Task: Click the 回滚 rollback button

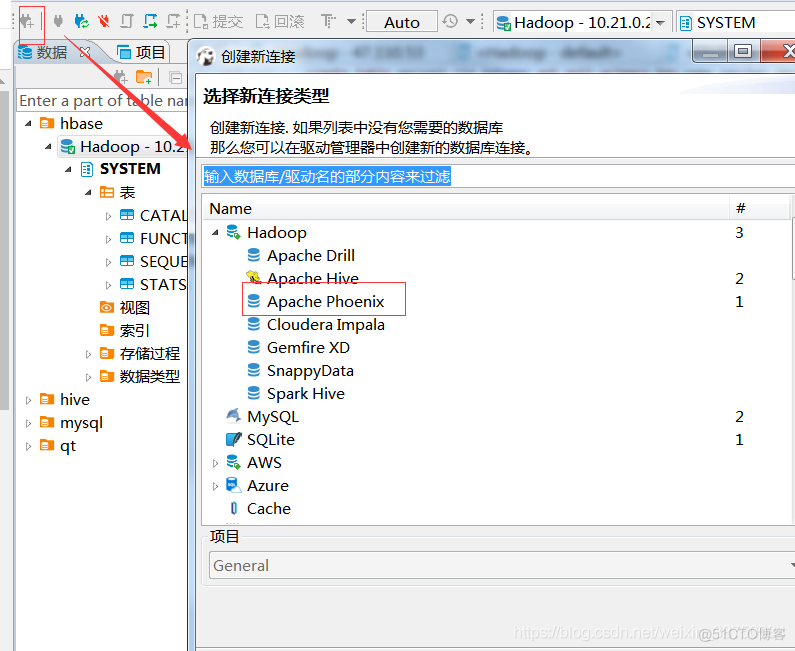Action: [280, 22]
